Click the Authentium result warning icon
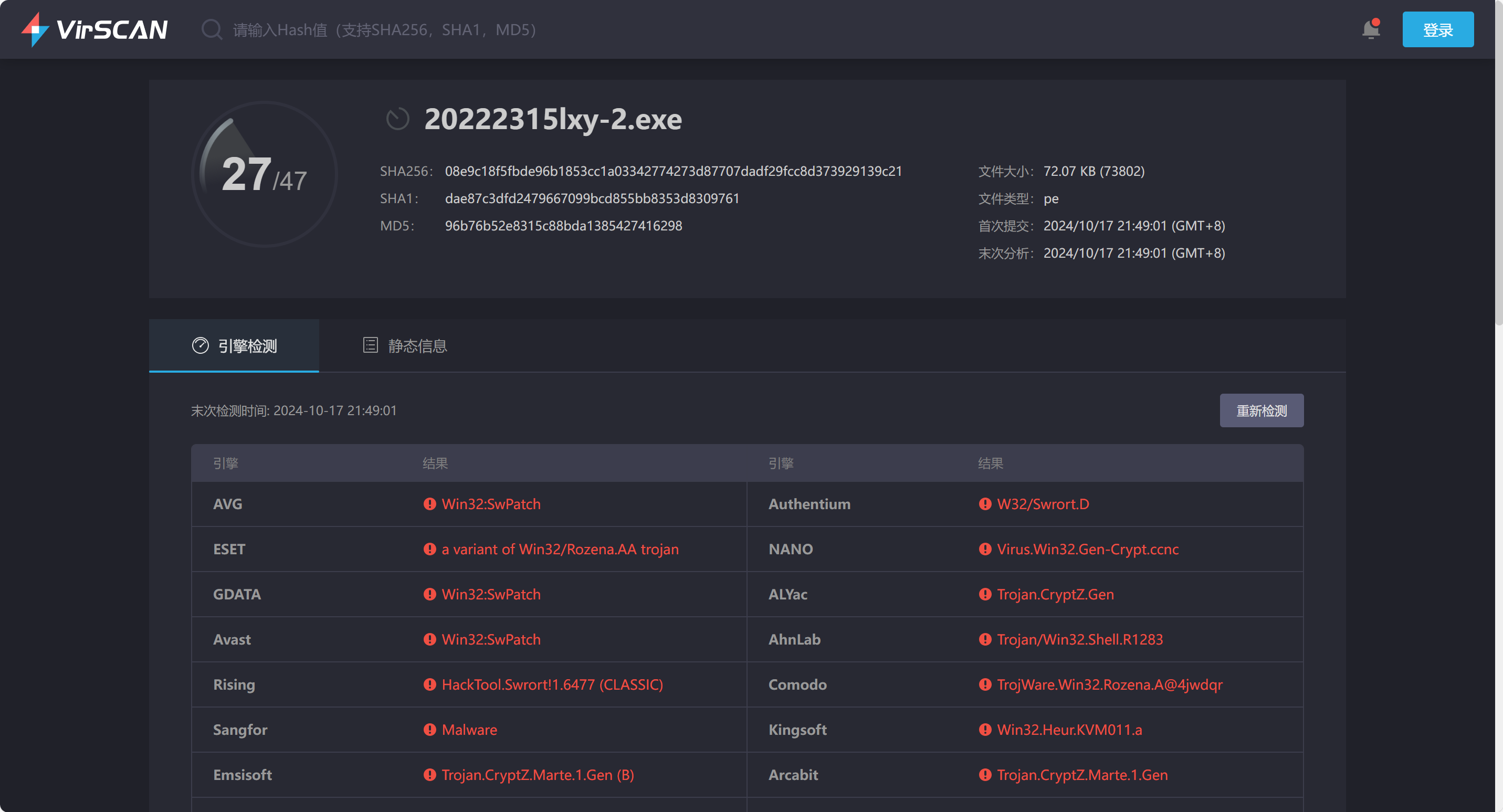 (x=985, y=503)
